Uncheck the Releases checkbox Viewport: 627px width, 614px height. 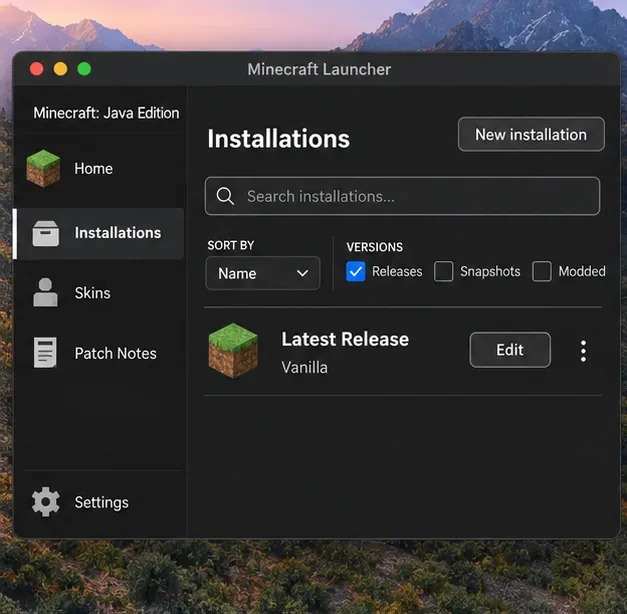point(355,272)
